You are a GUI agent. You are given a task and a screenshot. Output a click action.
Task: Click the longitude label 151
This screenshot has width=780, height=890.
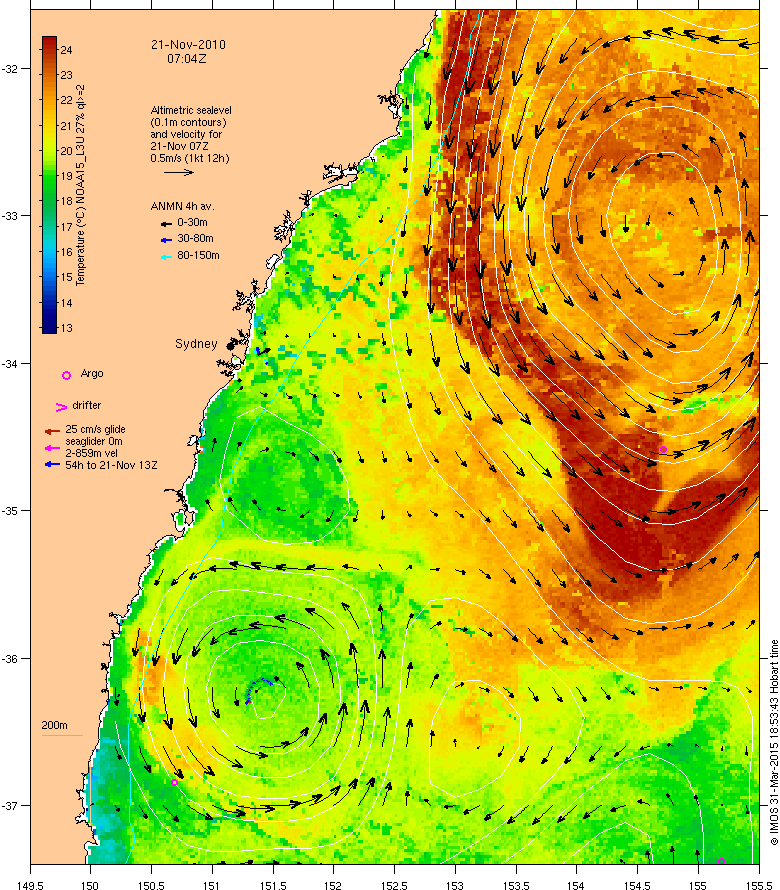[x=212, y=885]
